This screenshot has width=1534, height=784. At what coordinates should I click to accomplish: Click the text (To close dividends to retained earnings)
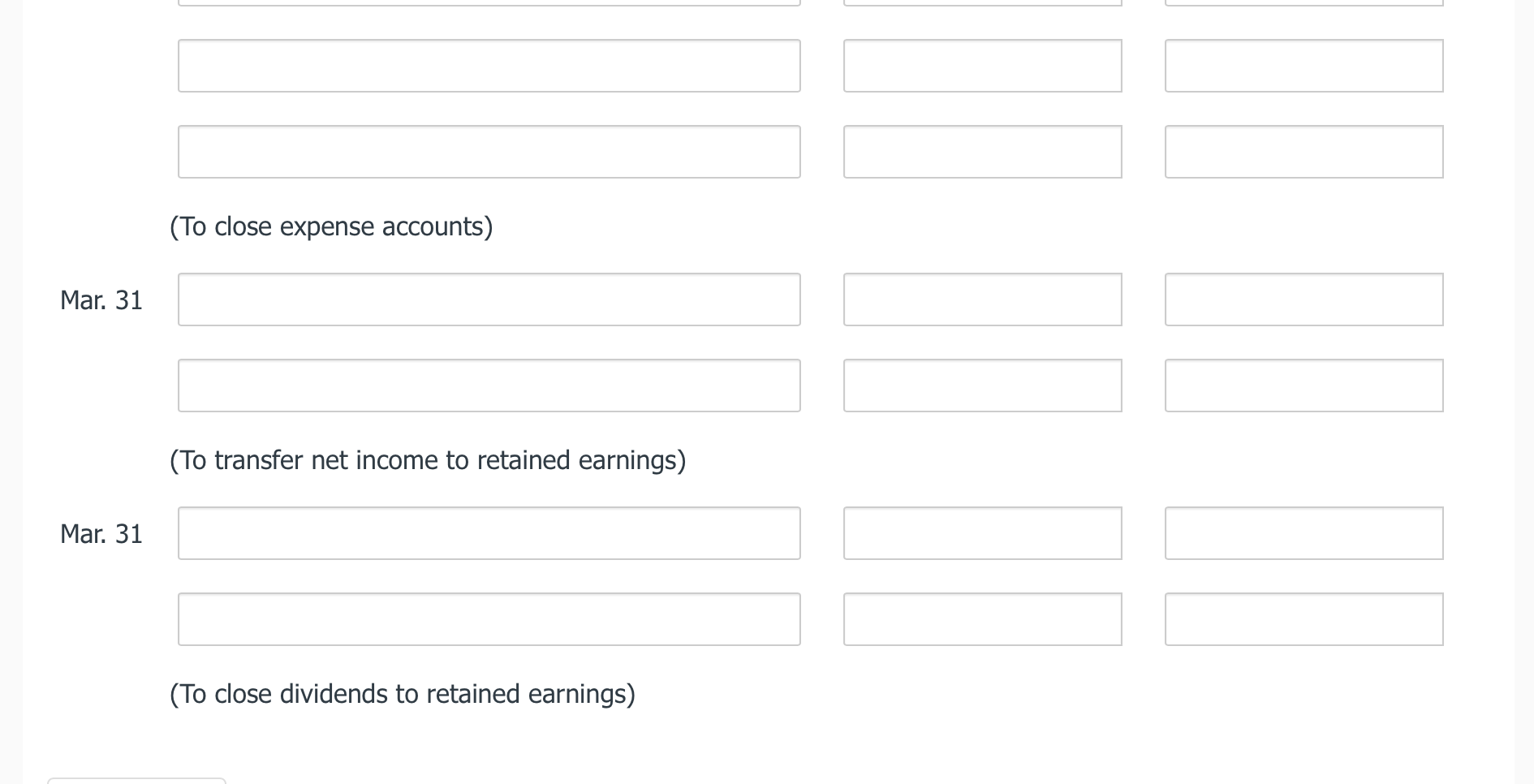(403, 694)
